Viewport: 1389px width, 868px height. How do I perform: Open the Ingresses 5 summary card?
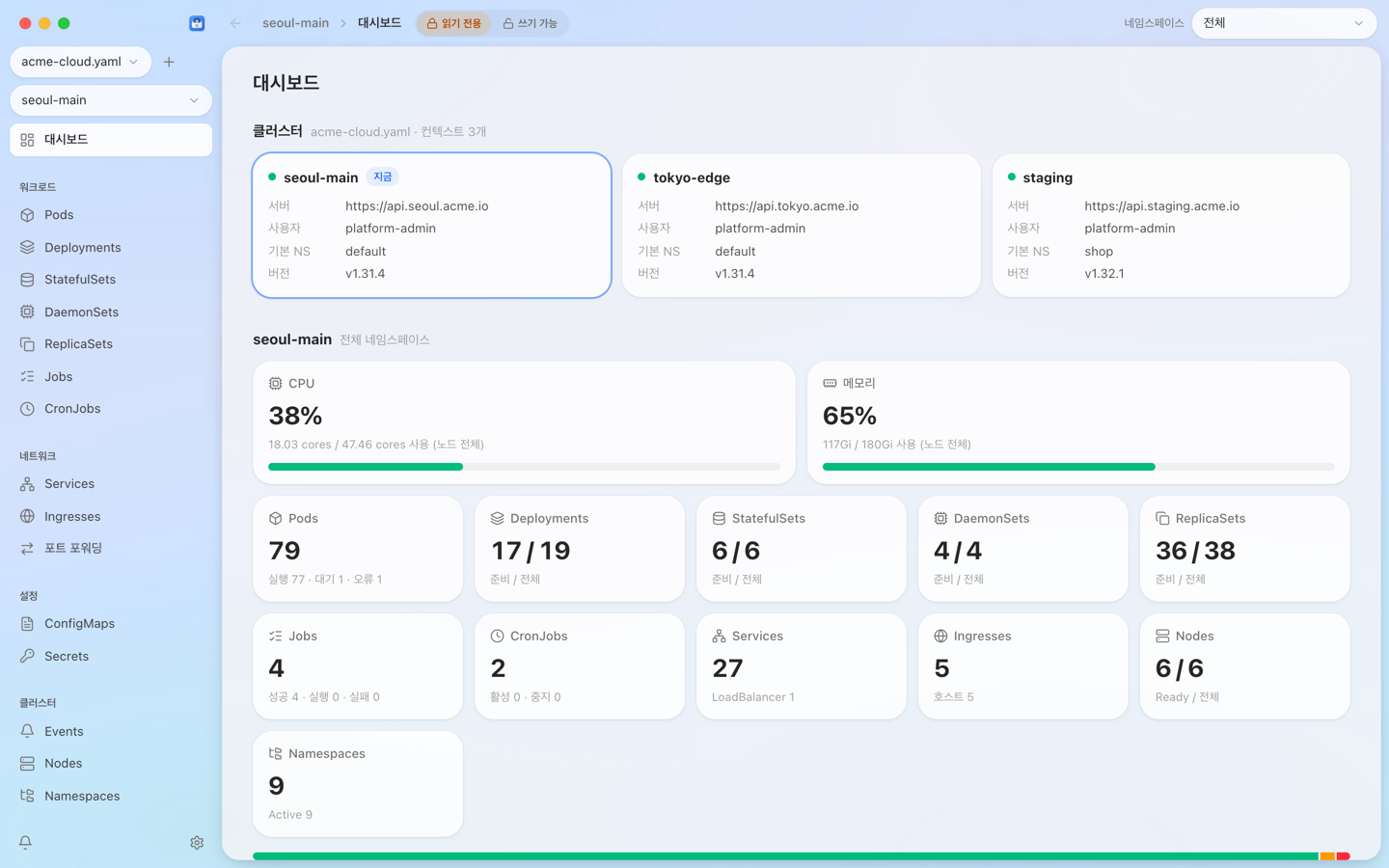[x=1023, y=666]
